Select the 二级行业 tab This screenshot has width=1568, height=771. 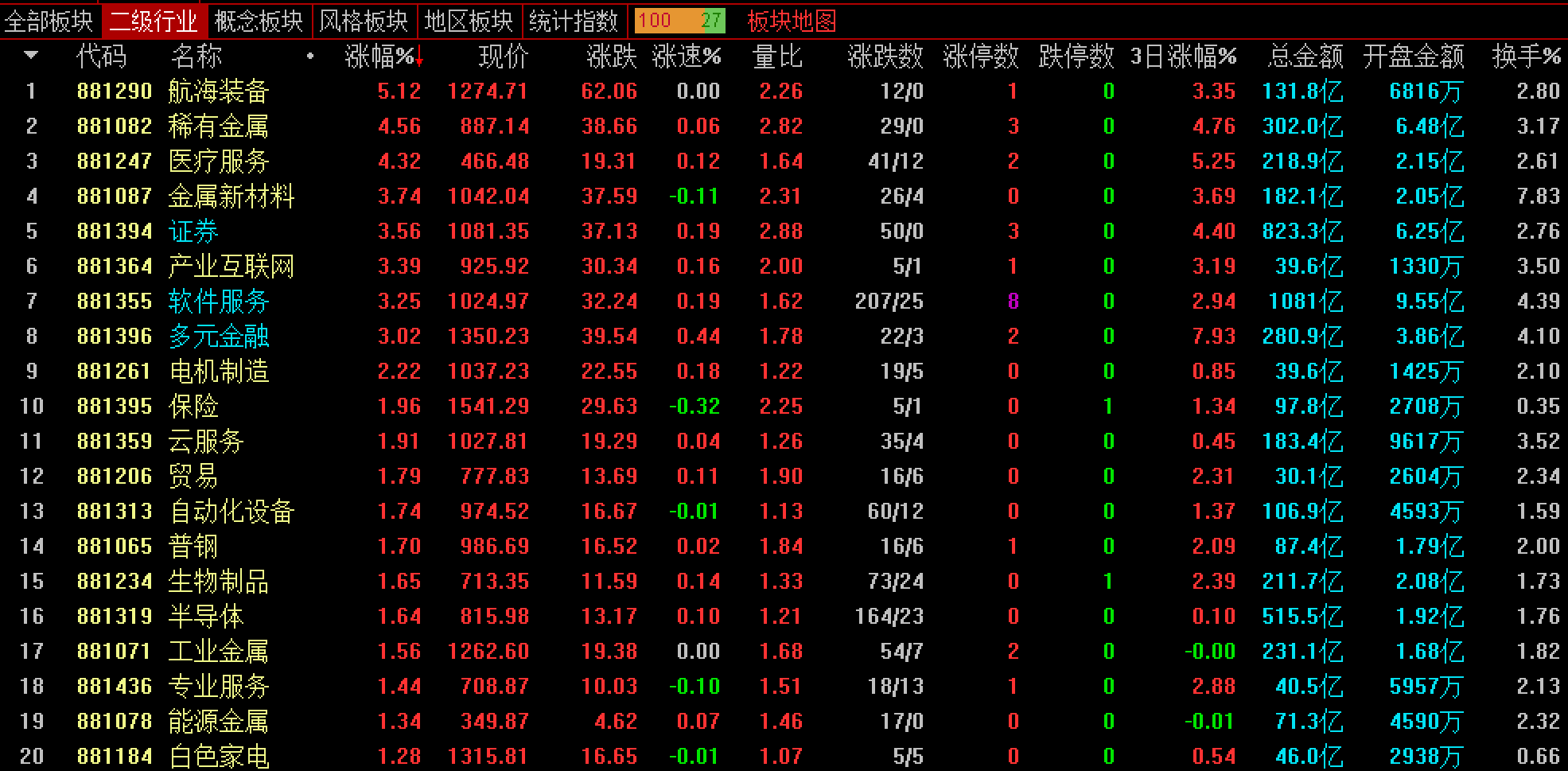[154, 21]
